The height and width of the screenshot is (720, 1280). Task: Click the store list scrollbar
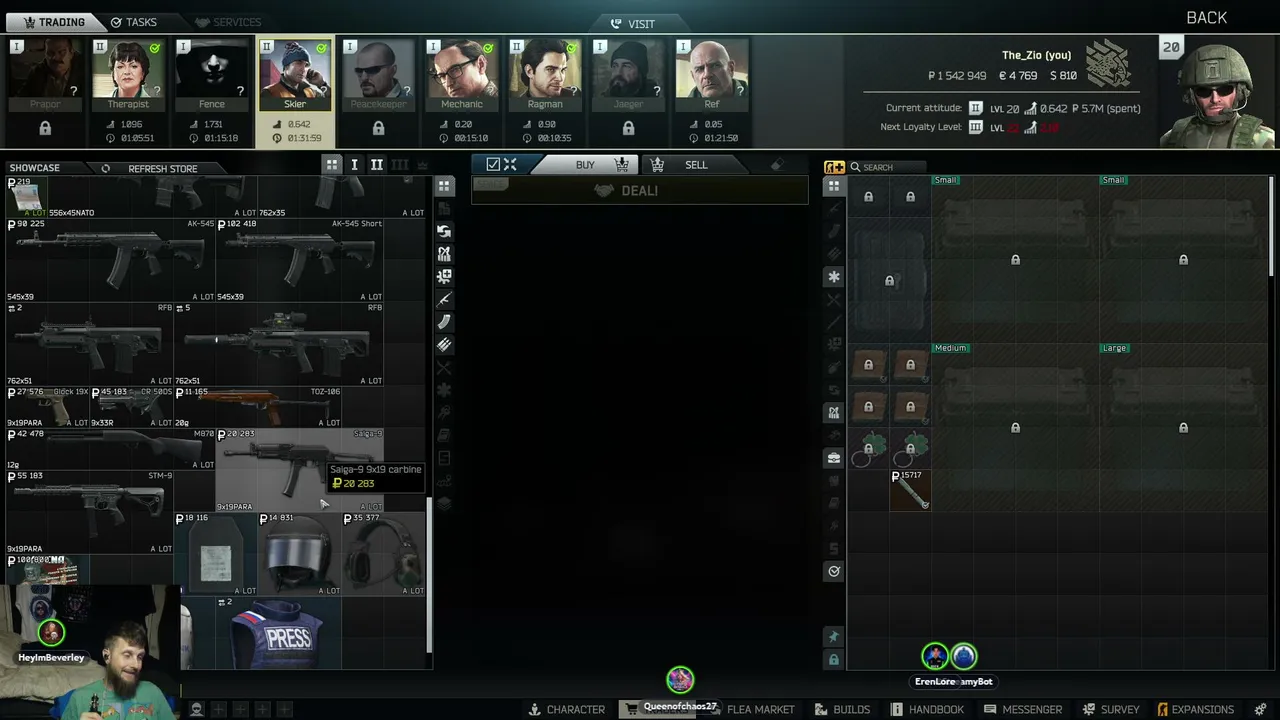pos(430,575)
